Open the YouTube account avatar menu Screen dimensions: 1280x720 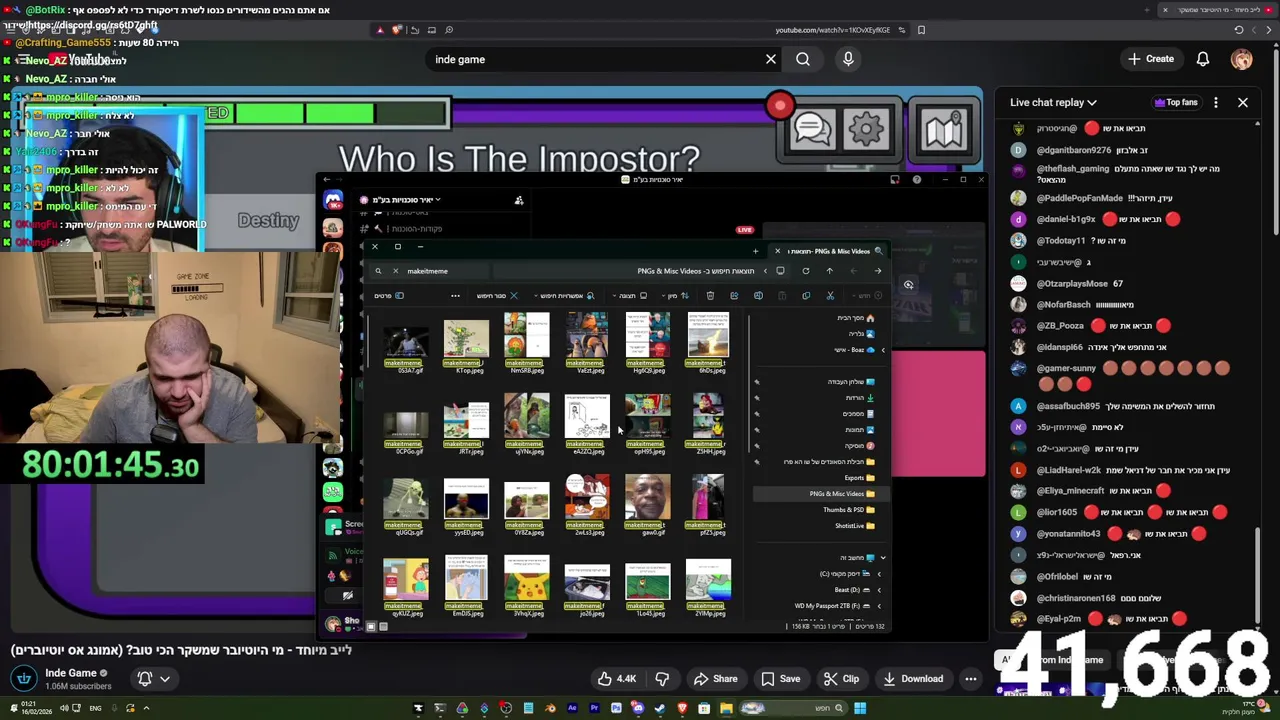click(x=1242, y=59)
